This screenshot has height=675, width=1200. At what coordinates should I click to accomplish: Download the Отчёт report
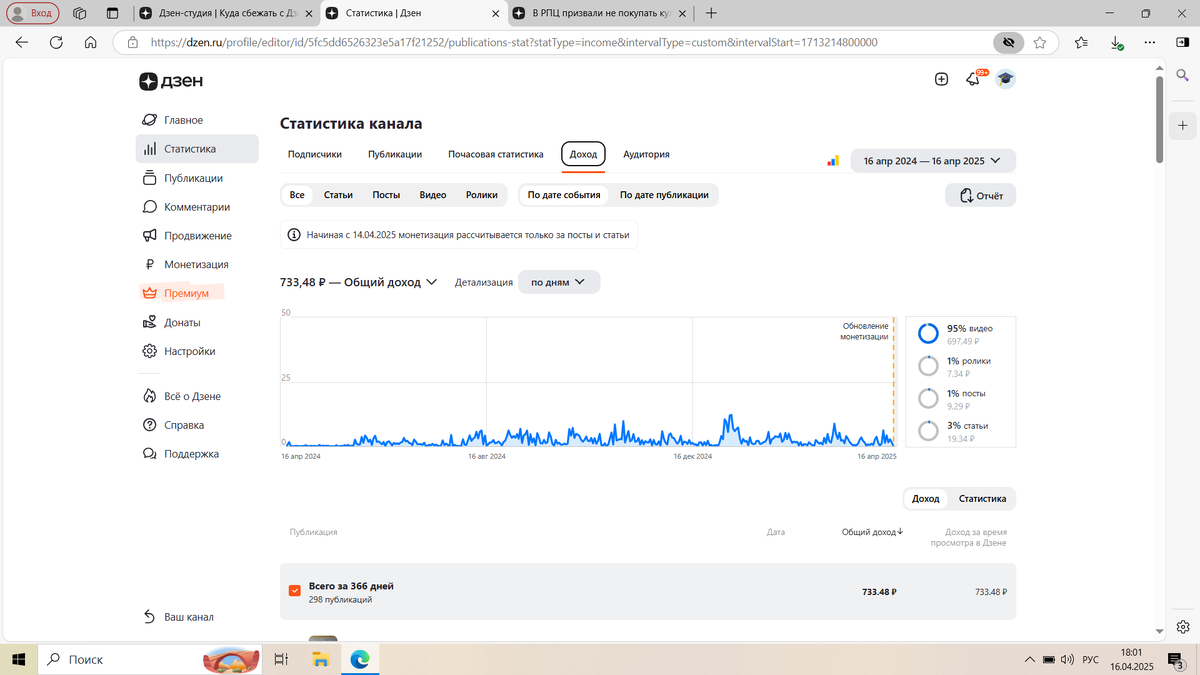point(981,195)
